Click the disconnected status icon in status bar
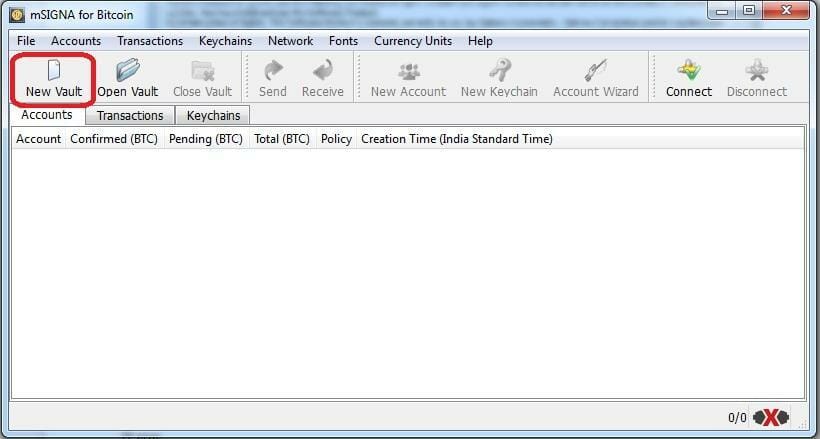The image size is (820, 439). [771, 418]
